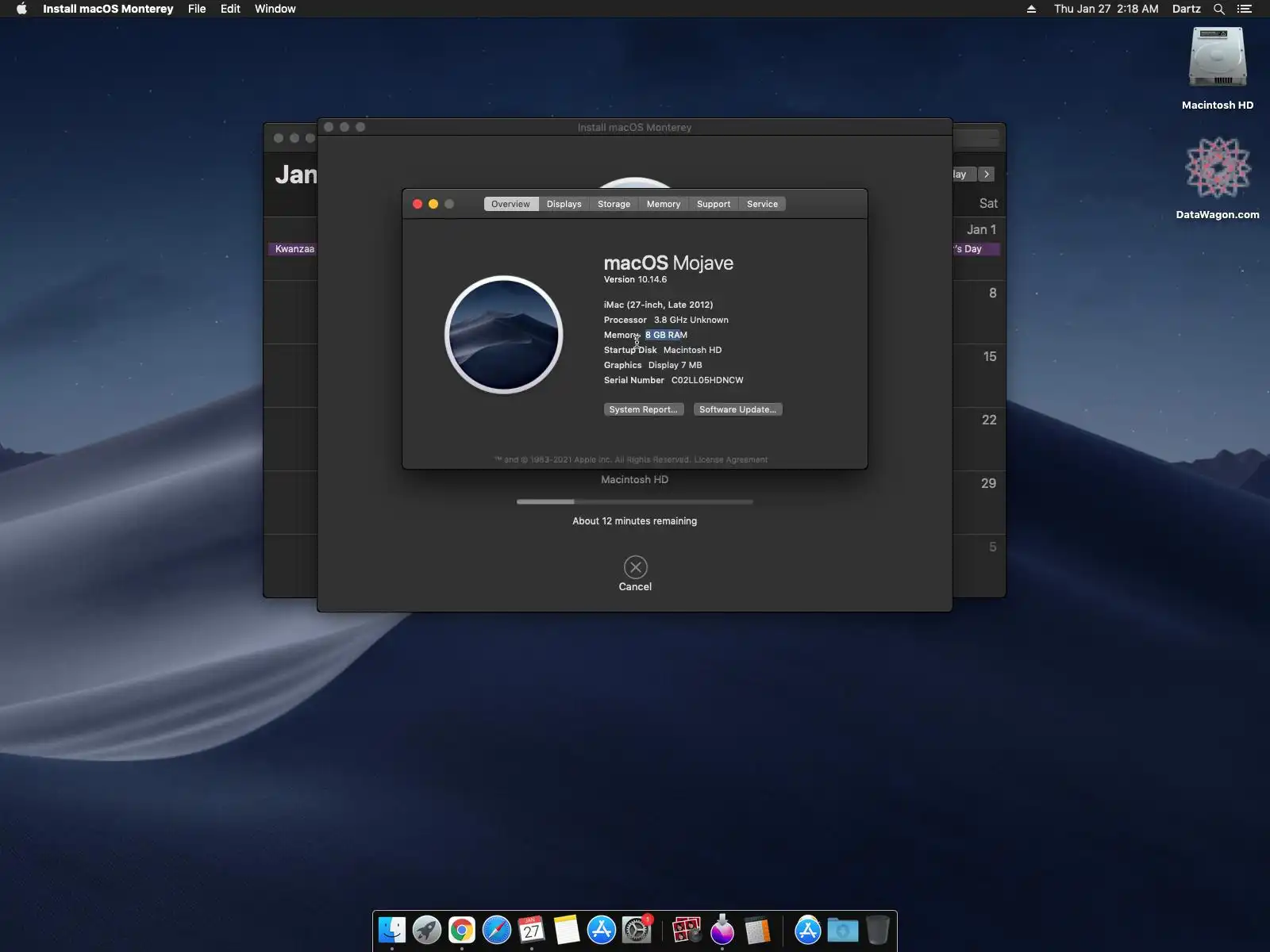1270x952 pixels.
Task: Open Spotlight search in the menu bar
Action: point(1219,9)
